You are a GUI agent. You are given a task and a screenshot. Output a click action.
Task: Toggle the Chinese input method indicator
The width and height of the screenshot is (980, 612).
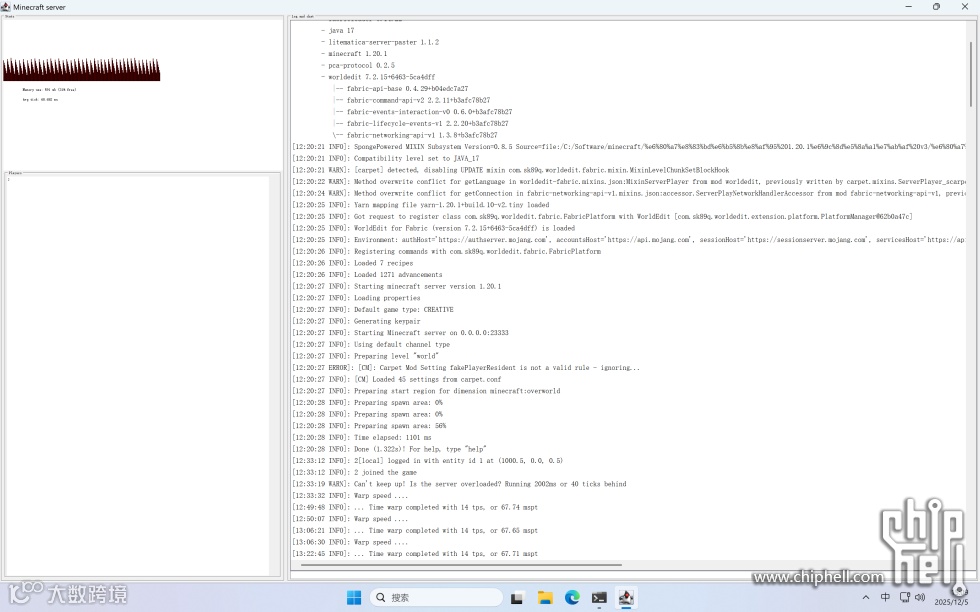pos(885,598)
